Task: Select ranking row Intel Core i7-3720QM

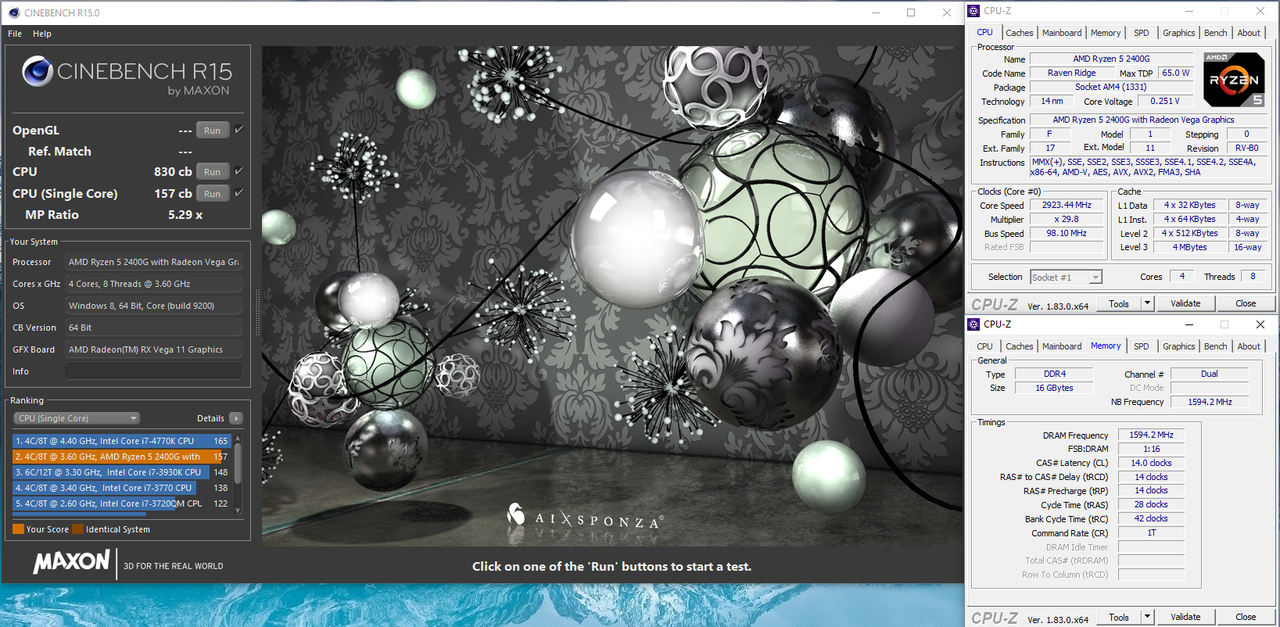Action: point(121,503)
